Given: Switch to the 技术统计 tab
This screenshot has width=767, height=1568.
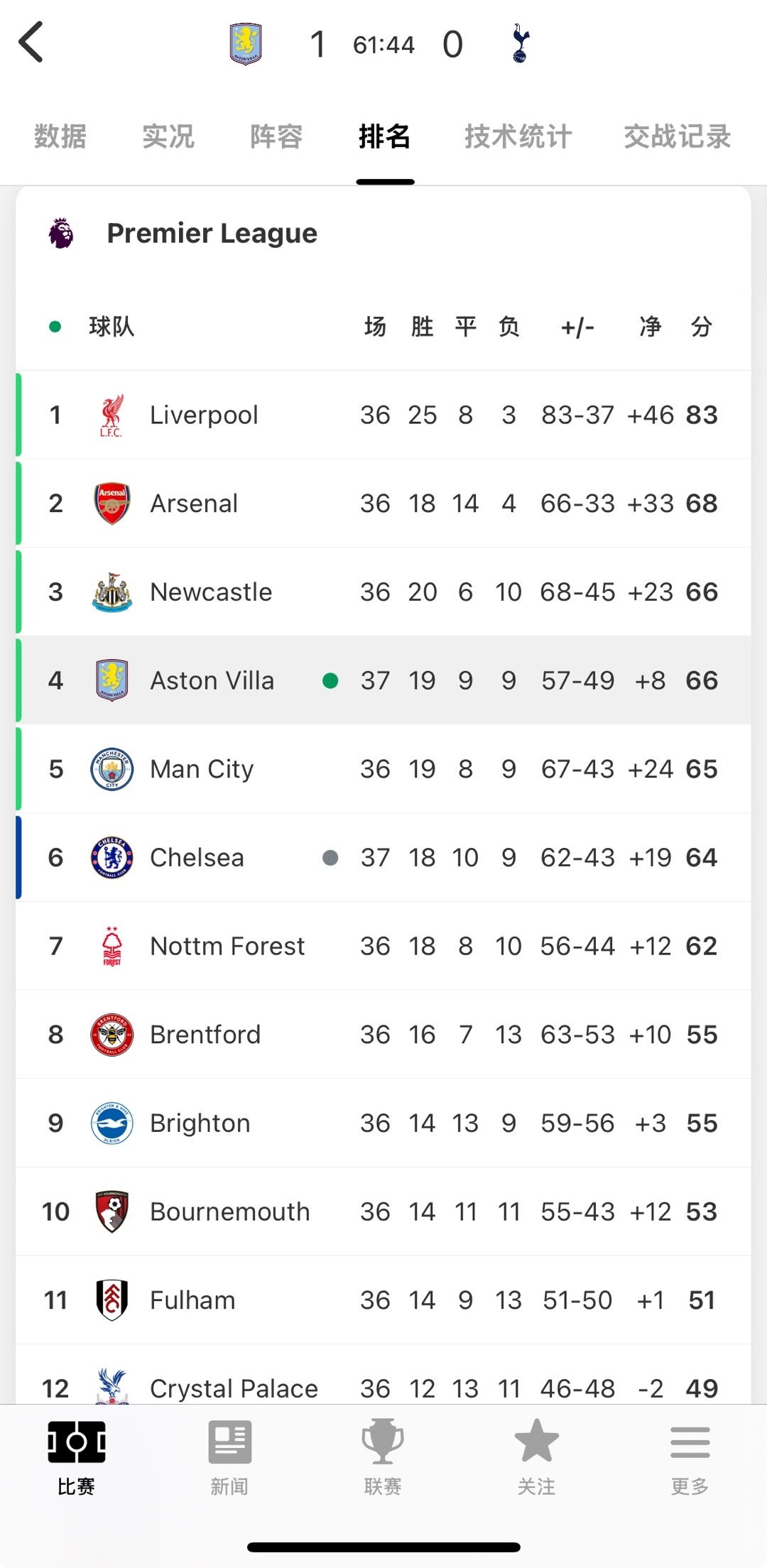Looking at the screenshot, I should (x=518, y=136).
